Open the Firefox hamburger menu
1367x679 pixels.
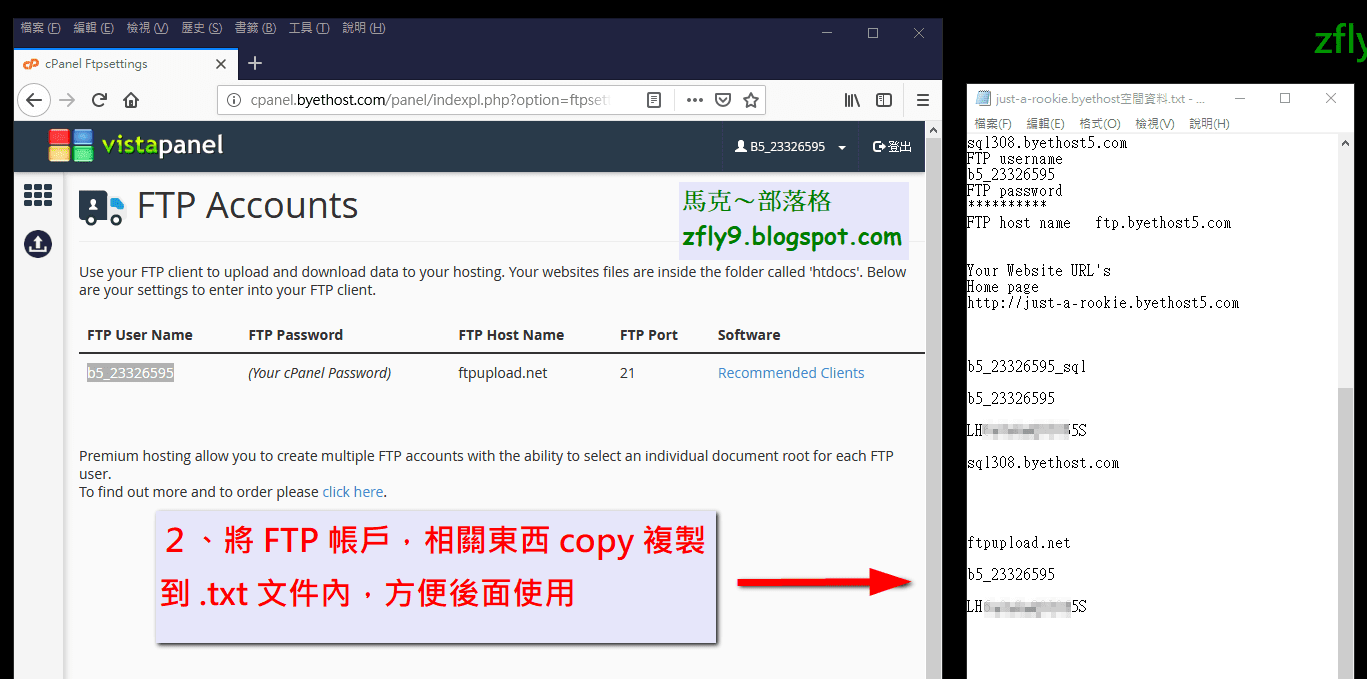pos(922,99)
